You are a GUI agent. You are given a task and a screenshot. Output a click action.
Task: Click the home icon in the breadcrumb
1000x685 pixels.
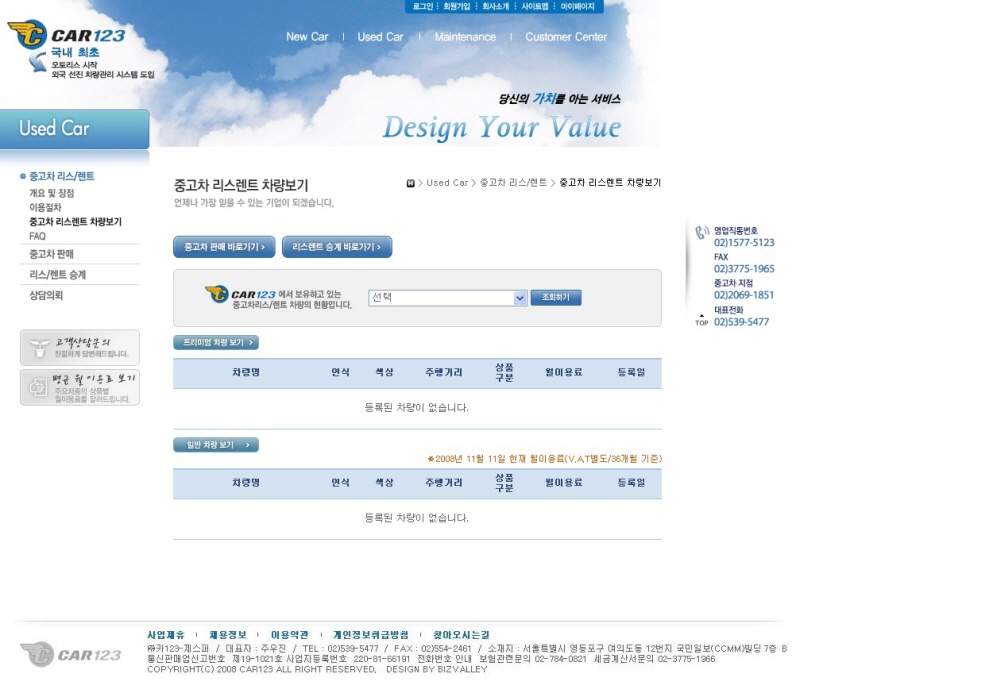[x=410, y=183]
